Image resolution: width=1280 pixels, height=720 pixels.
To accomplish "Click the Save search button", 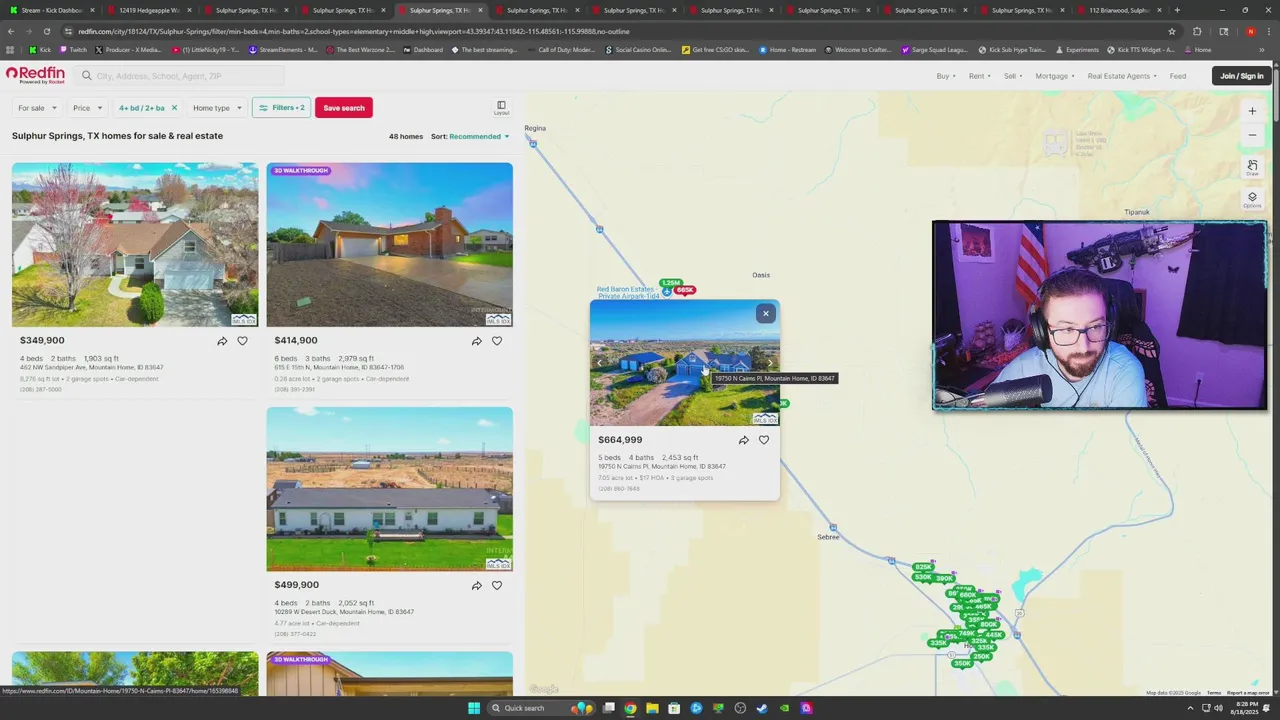I will coord(344,108).
